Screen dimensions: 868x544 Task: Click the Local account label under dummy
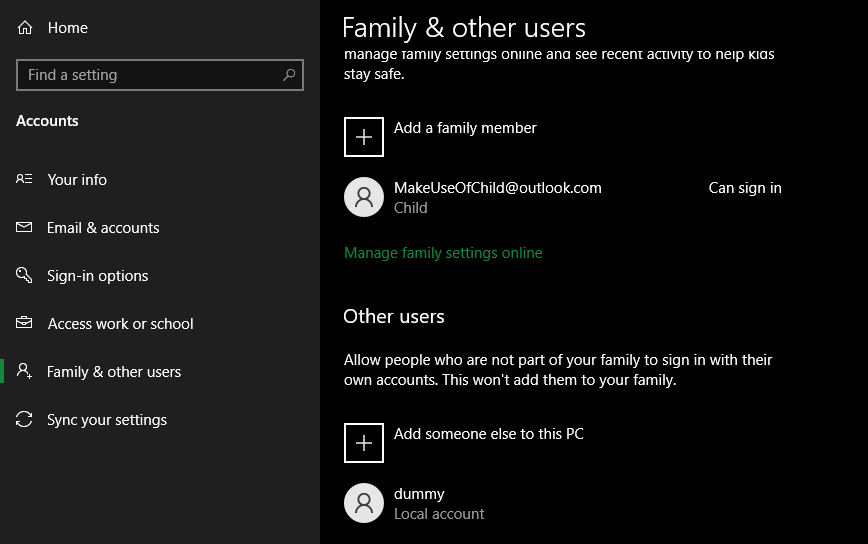coord(439,514)
